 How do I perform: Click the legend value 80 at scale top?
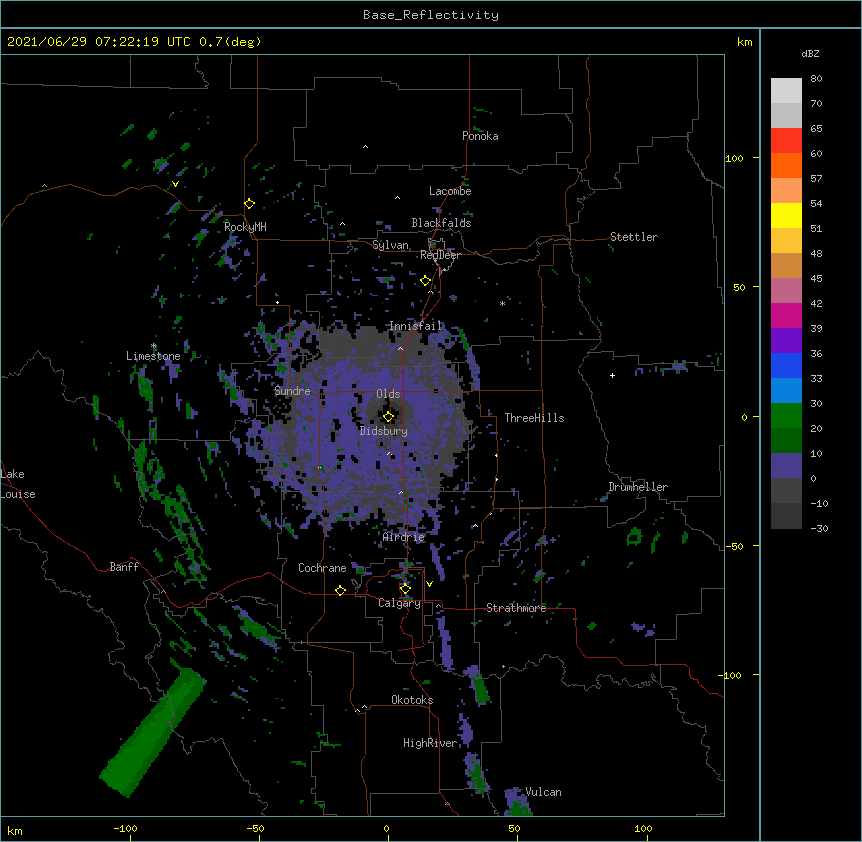816,79
